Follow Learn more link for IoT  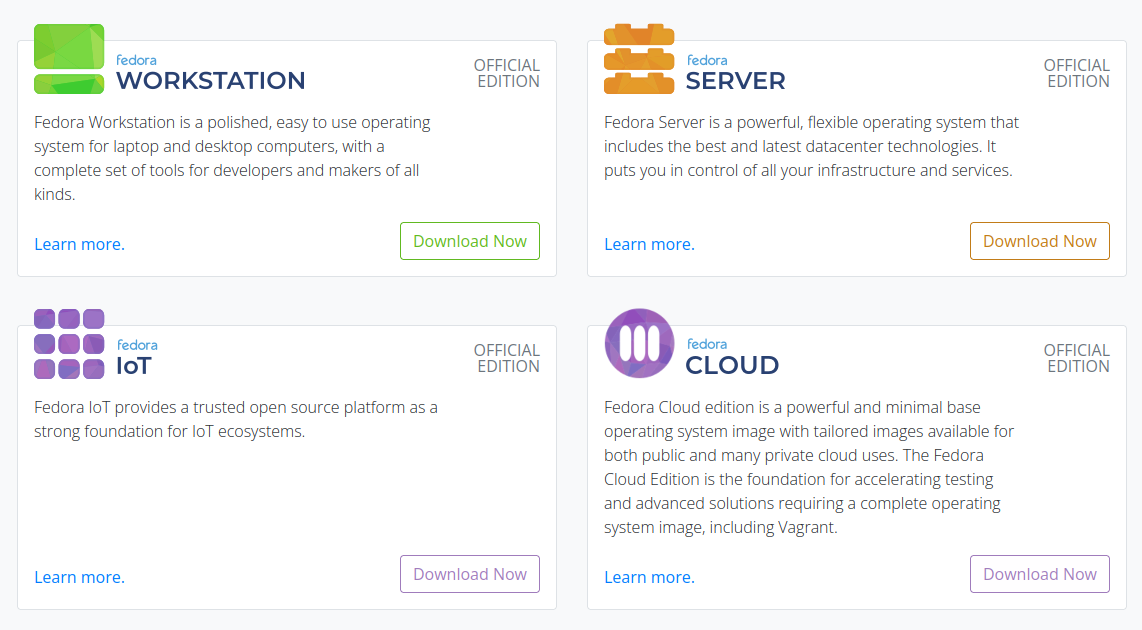pos(79,577)
